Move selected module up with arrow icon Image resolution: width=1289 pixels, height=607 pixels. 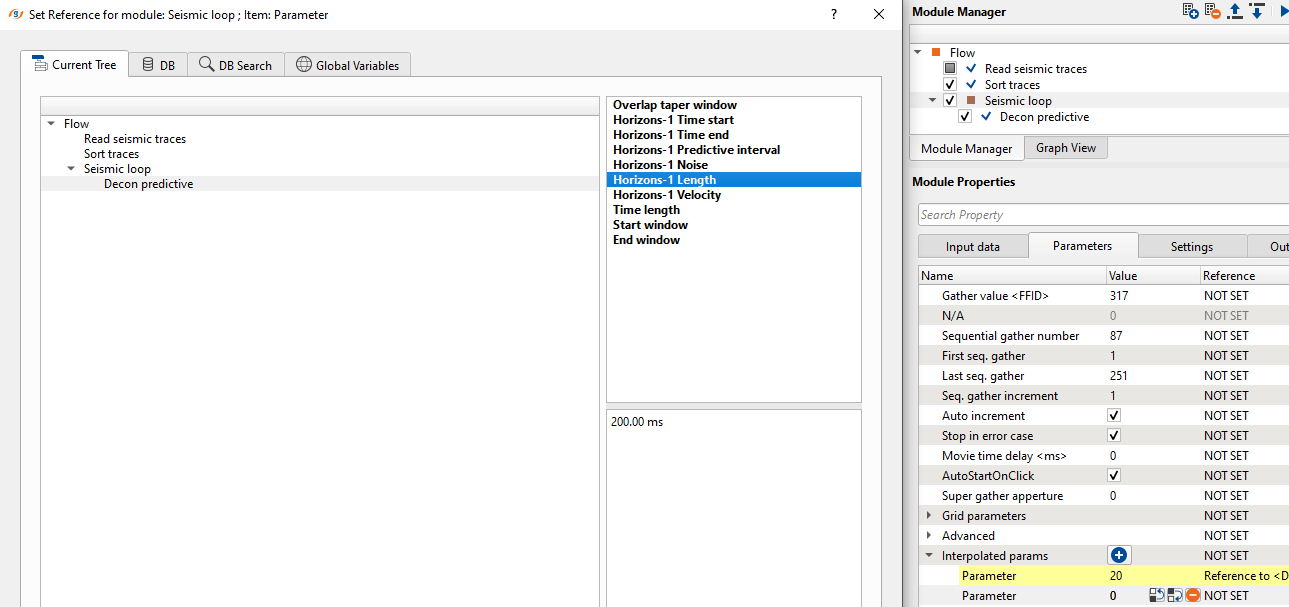point(1235,11)
